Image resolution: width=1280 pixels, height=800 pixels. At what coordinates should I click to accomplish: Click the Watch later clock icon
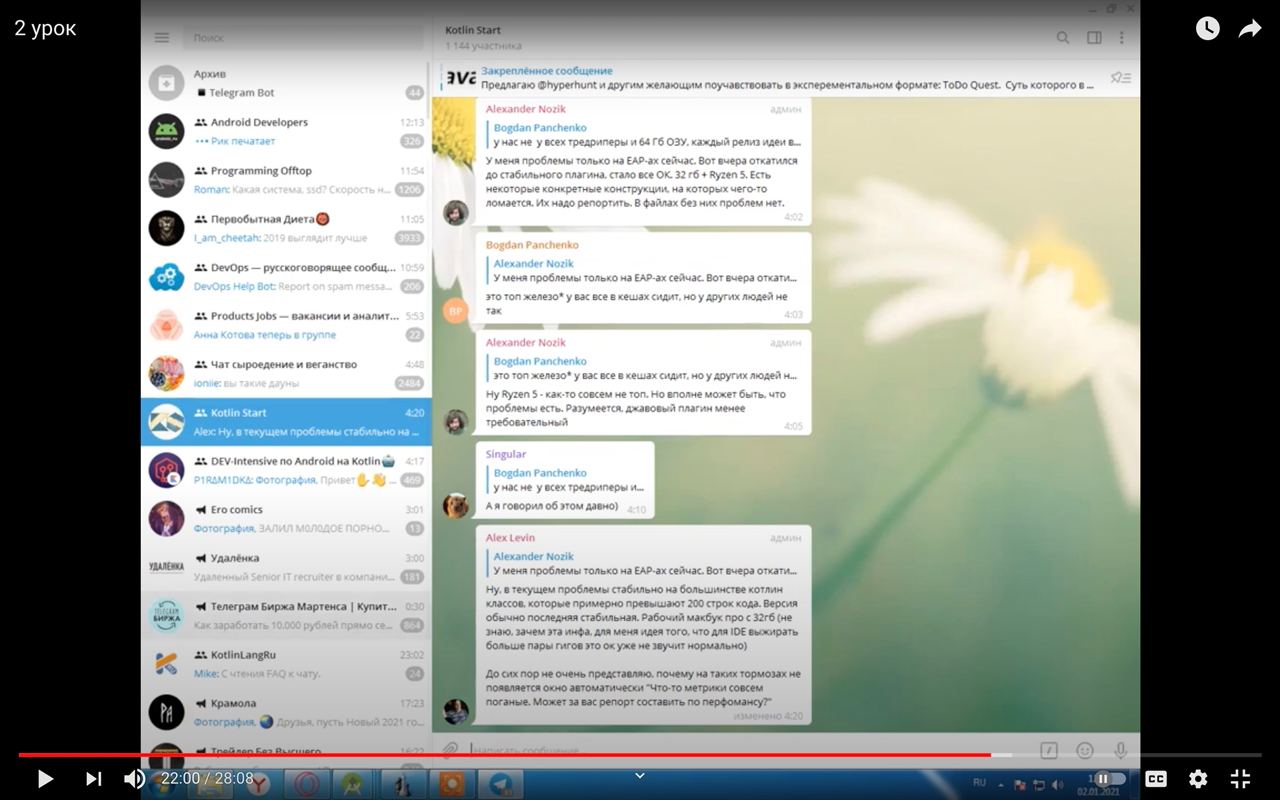(x=1208, y=29)
